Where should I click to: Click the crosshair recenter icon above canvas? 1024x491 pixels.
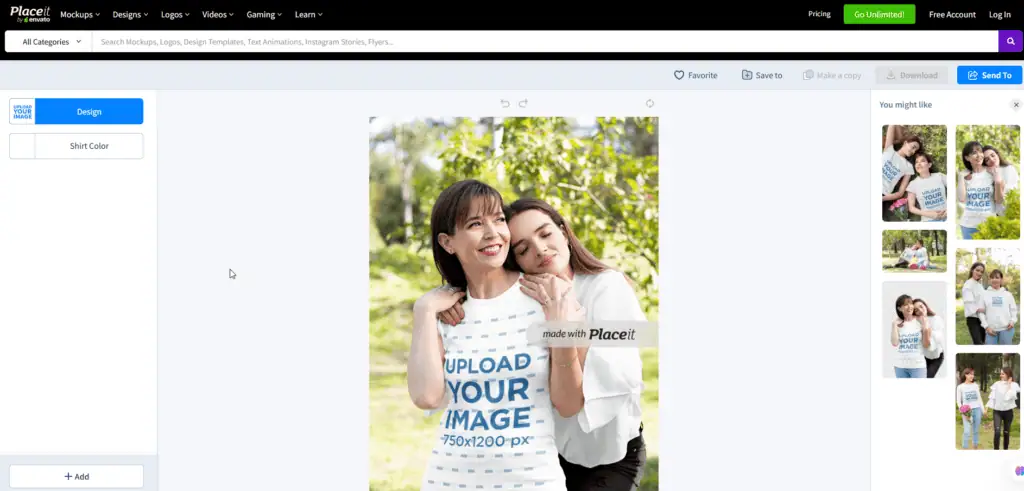[650, 103]
